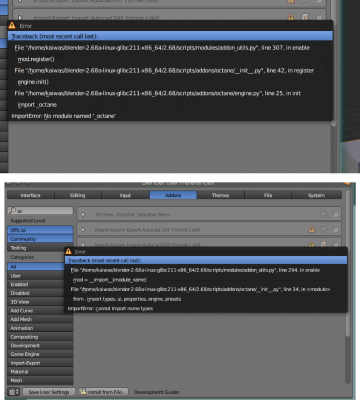This screenshot has height=400, width=360.
Task: Enable Import Autocad DXF checkbox in Preferences window
Action: [335, 244]
